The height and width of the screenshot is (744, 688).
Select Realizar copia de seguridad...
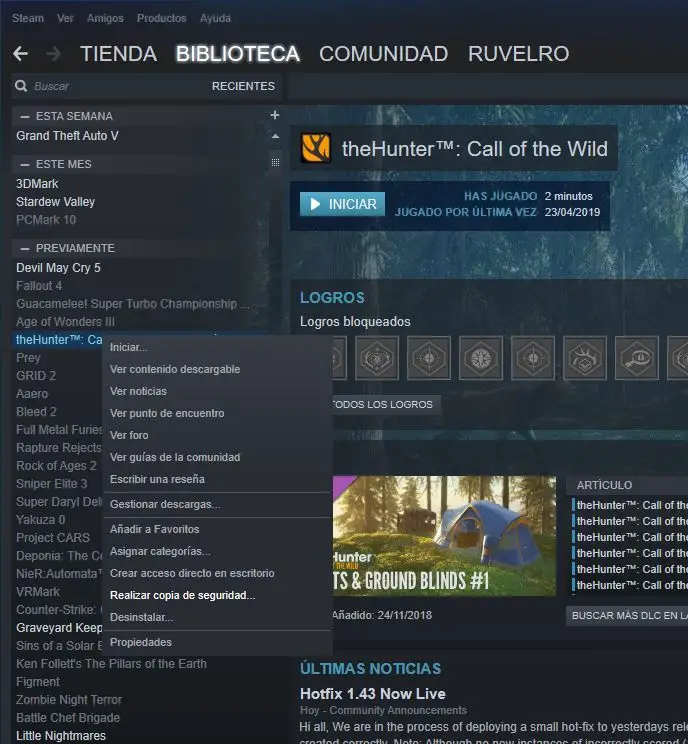[x=217, y=595]
